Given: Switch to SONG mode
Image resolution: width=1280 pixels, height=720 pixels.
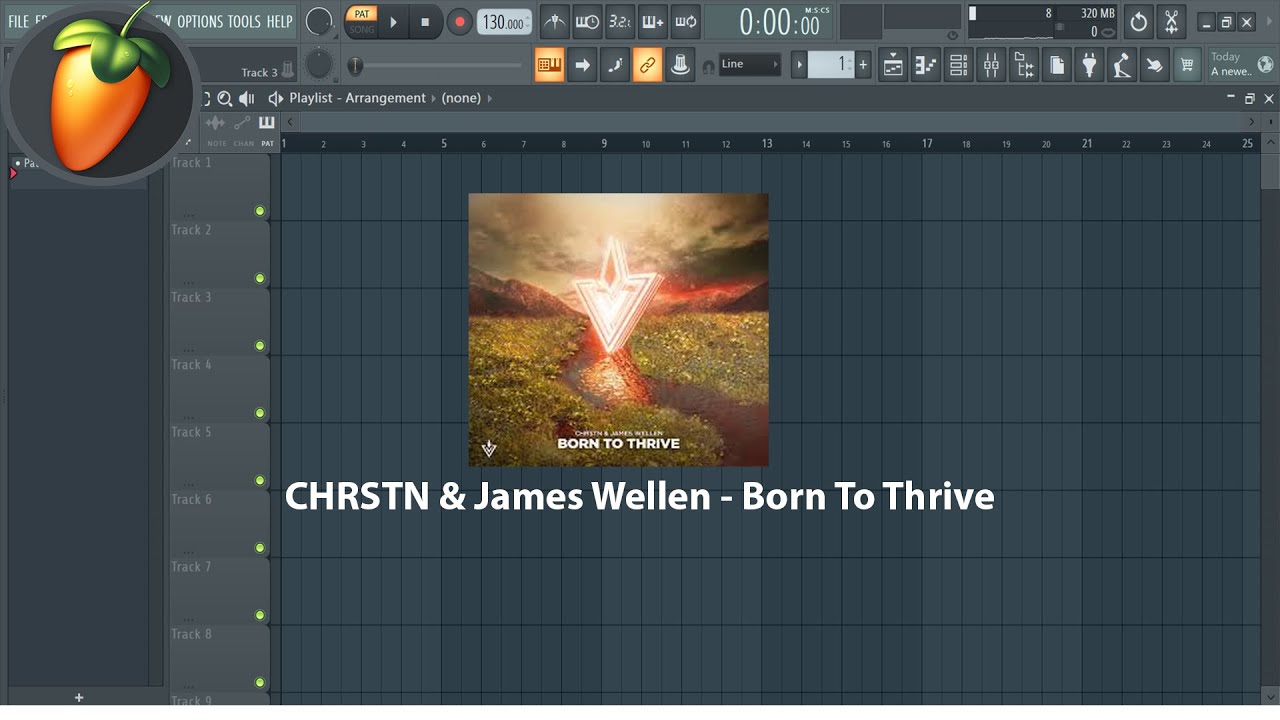Looking at the screenshot, I should [362, 29].
